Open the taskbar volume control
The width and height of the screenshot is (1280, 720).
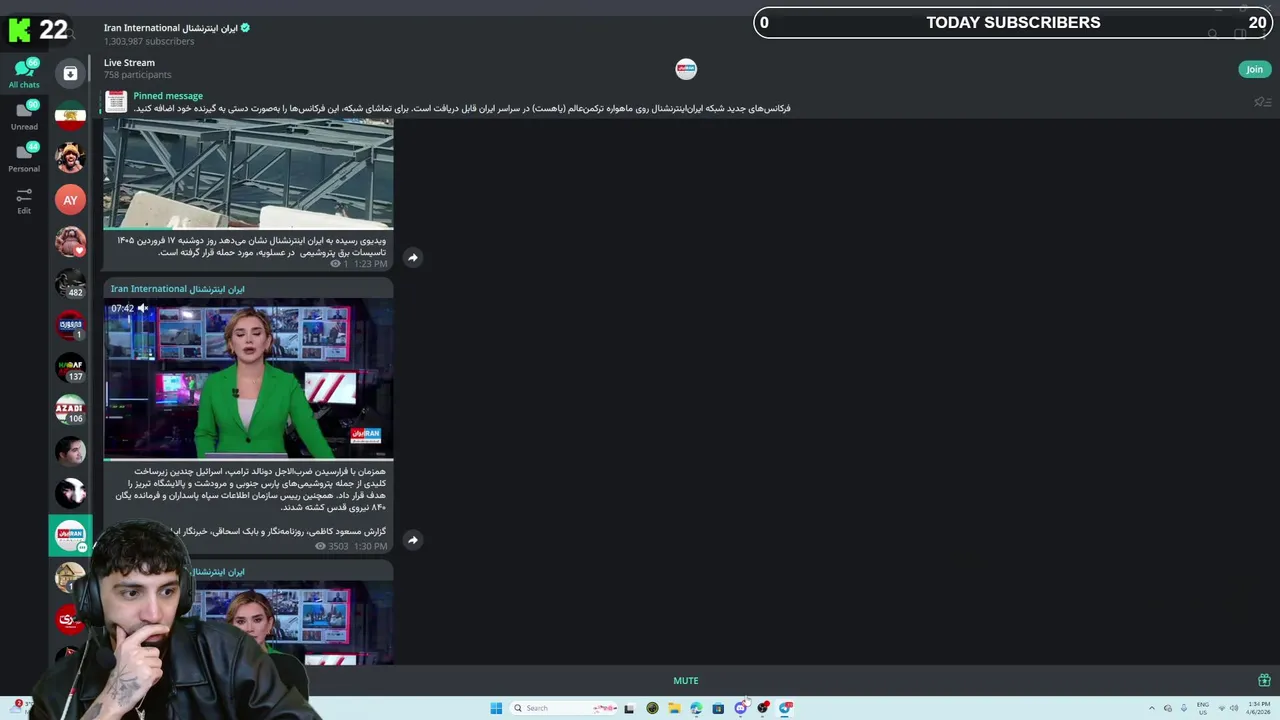click(x=1234, y=708)
